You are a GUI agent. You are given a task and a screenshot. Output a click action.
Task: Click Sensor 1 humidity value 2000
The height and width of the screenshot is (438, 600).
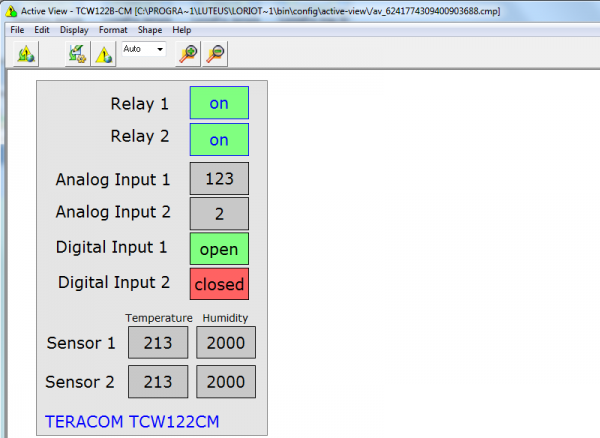[226, 342]
